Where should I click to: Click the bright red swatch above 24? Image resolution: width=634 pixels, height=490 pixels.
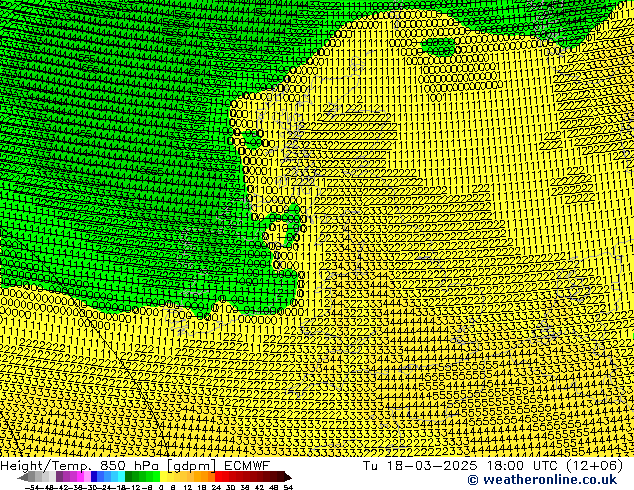(218, 477)
